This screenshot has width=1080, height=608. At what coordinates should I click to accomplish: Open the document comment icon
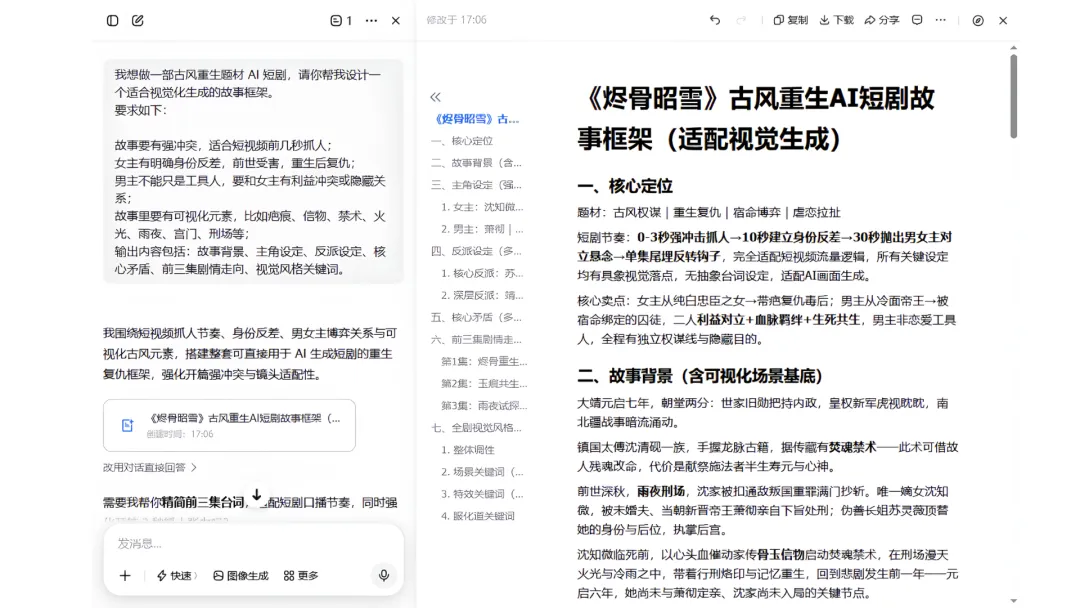pos(917,20)
